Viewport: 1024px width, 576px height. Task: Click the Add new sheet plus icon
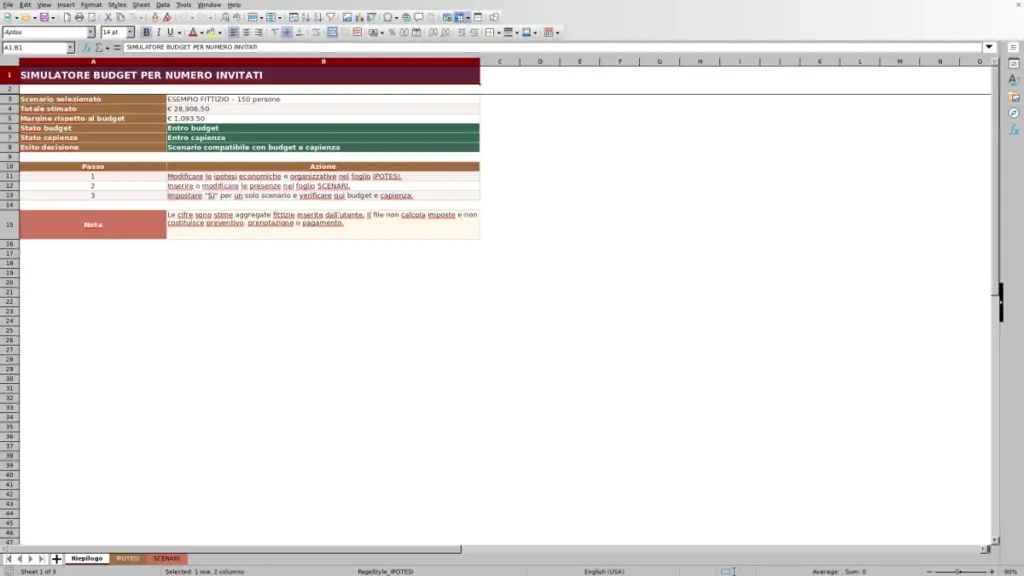[x=56, y=559]
